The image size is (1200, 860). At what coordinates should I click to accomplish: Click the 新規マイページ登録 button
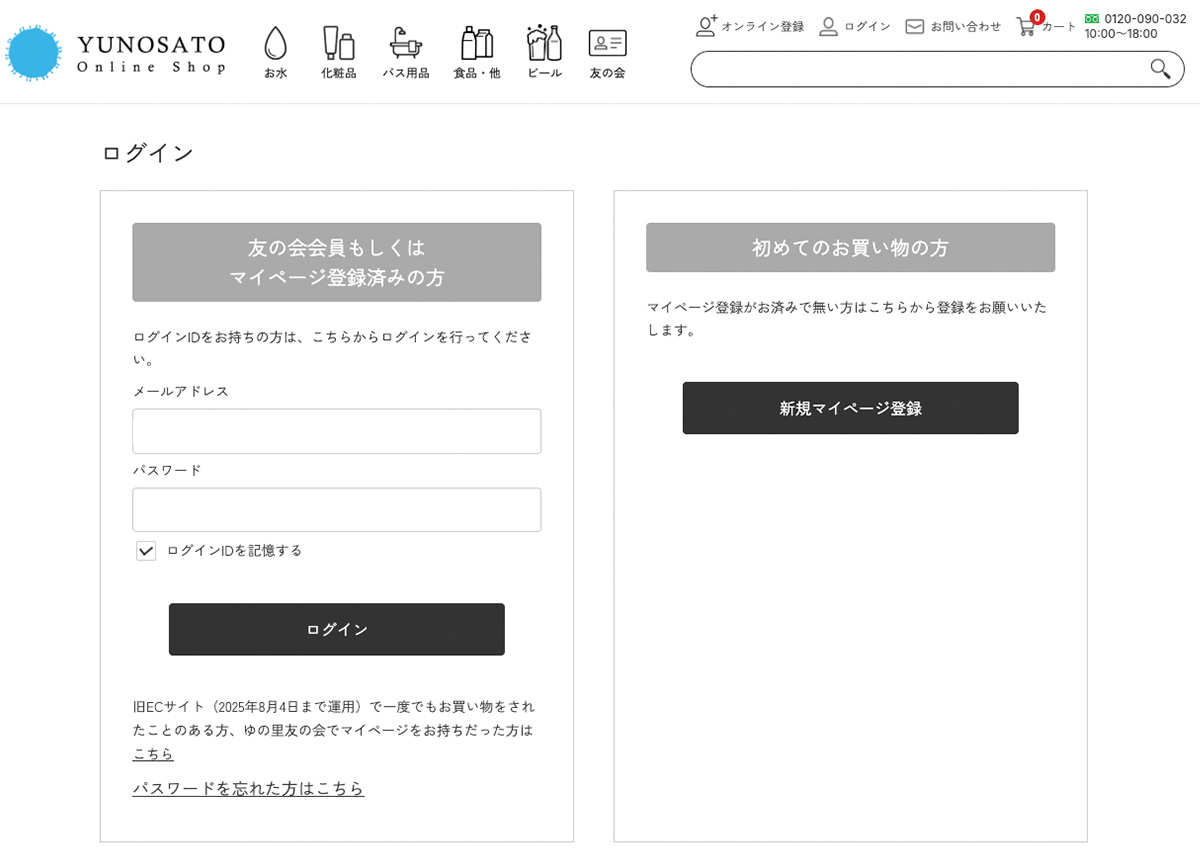[851, 408]
